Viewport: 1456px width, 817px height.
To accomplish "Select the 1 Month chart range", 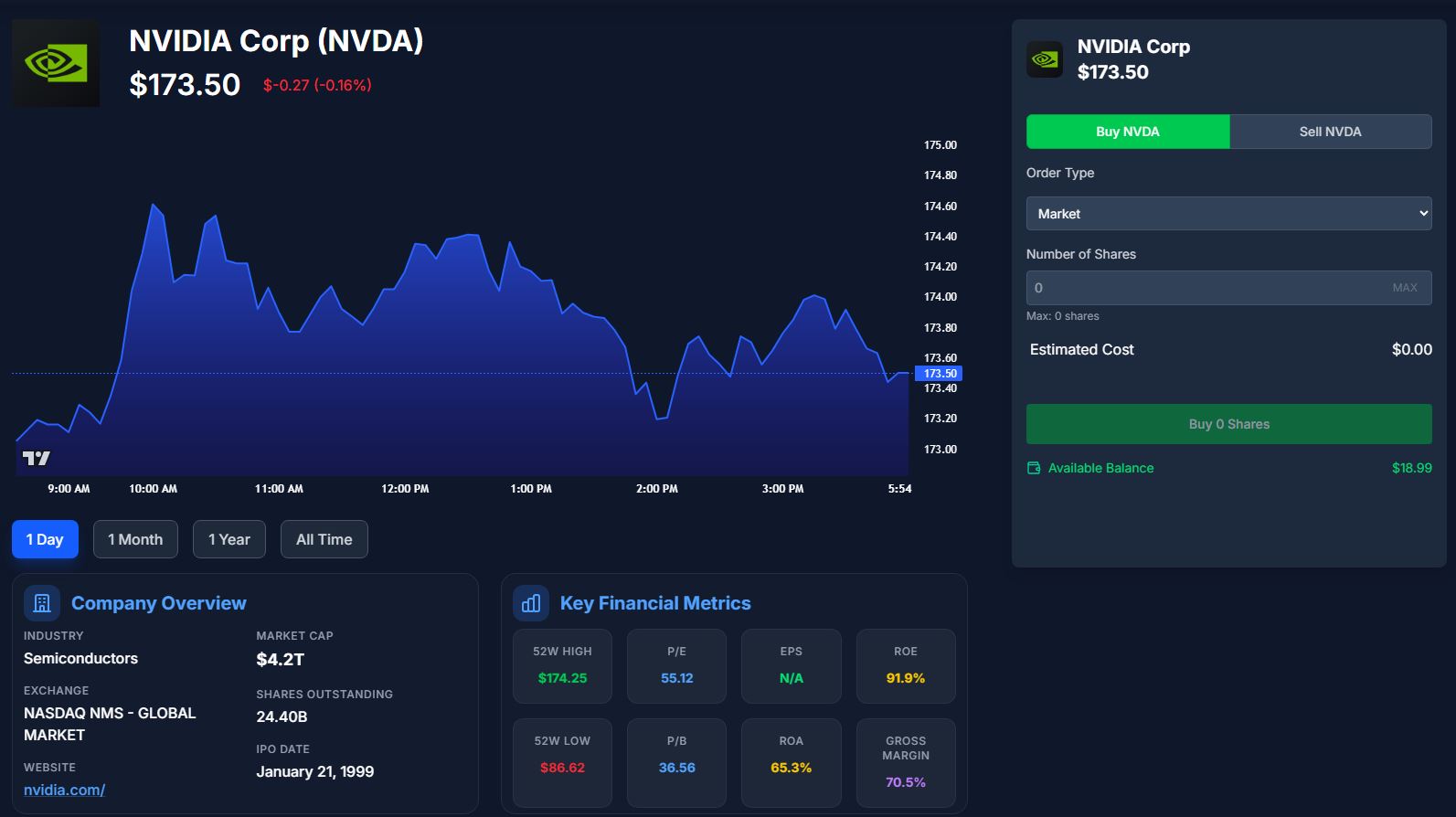I will tap(135, 539).
